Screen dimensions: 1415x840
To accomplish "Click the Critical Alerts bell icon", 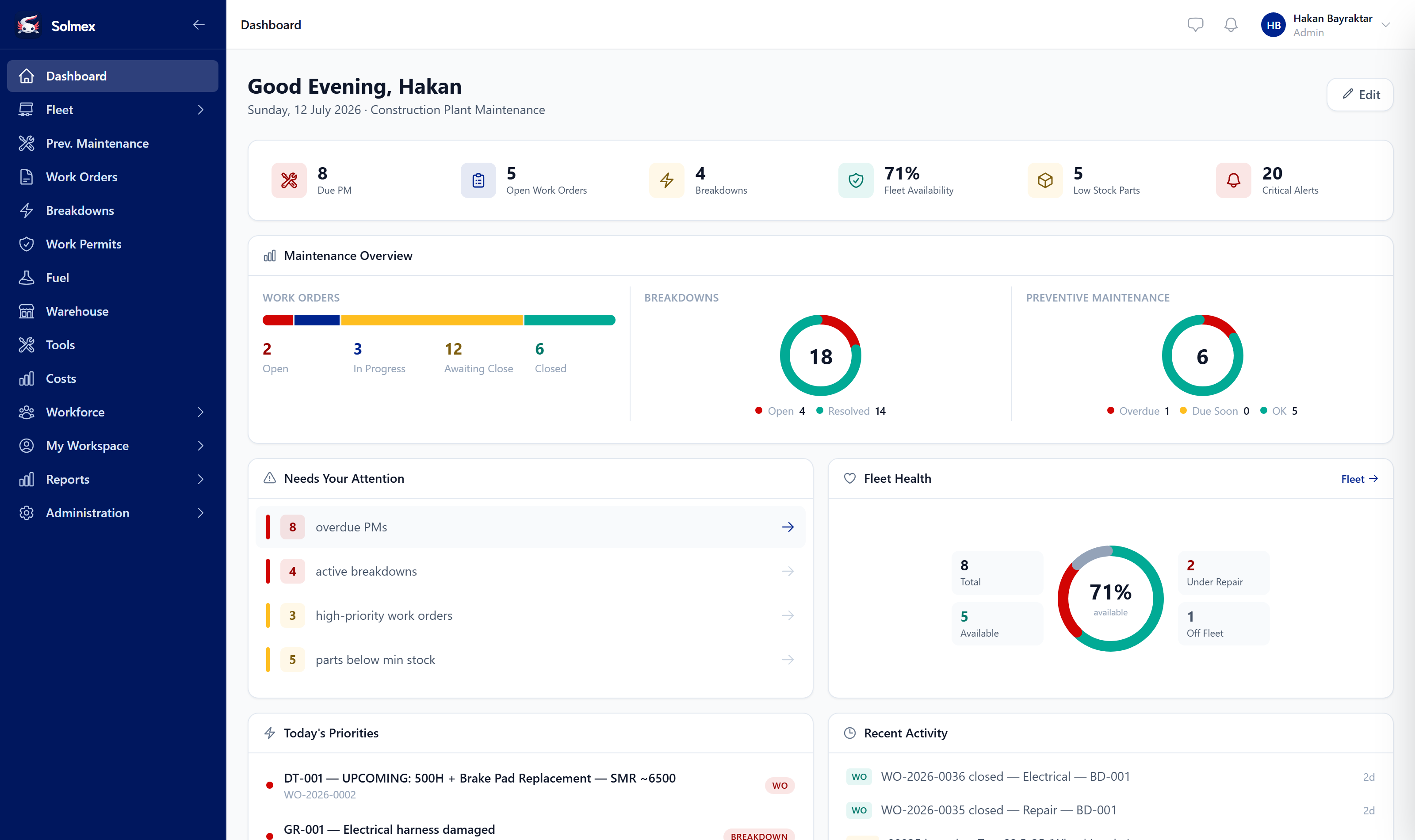I will click(x=1233, y=180).
